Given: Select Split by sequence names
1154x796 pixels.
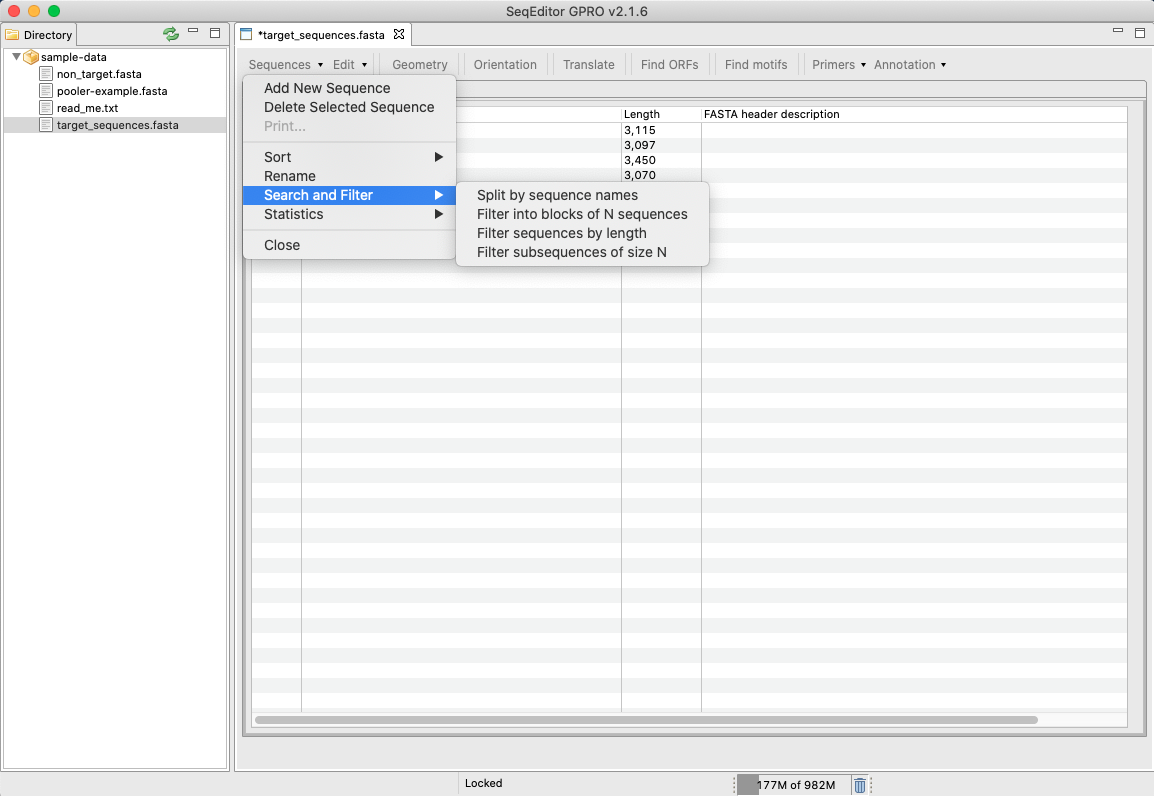Looking at the screenshot, I should (557, 195).
